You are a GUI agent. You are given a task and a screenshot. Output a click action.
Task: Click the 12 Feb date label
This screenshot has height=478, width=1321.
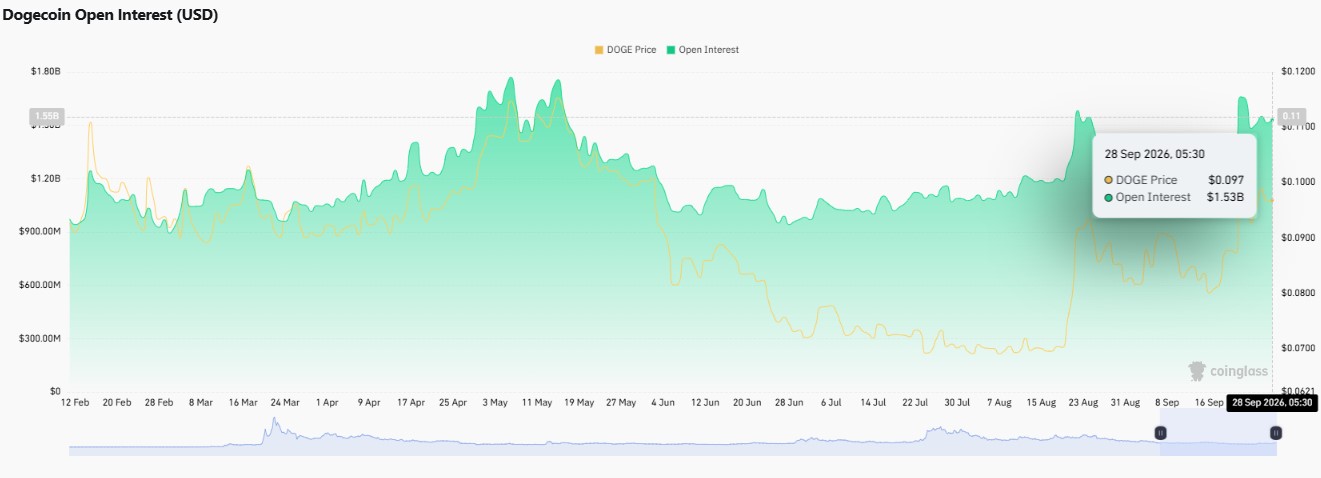tap(74, 402)
